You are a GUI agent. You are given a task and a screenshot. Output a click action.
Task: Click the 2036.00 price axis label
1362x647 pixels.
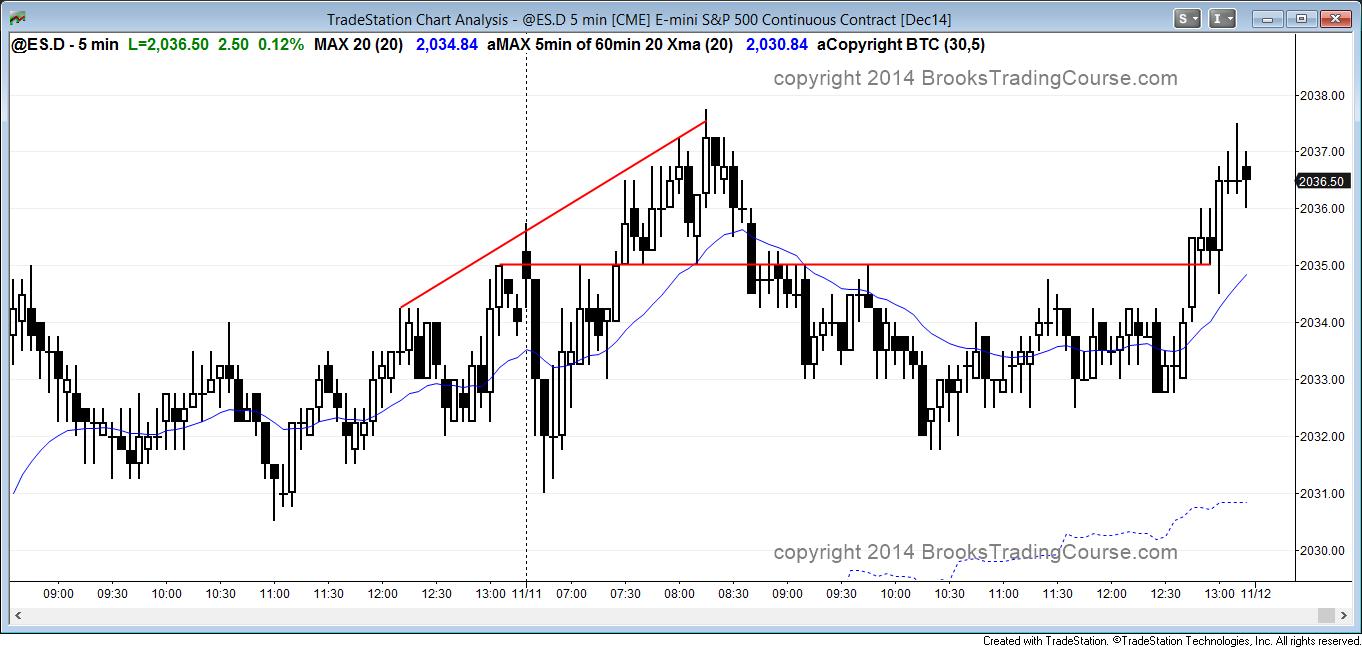click(1321, 209)
